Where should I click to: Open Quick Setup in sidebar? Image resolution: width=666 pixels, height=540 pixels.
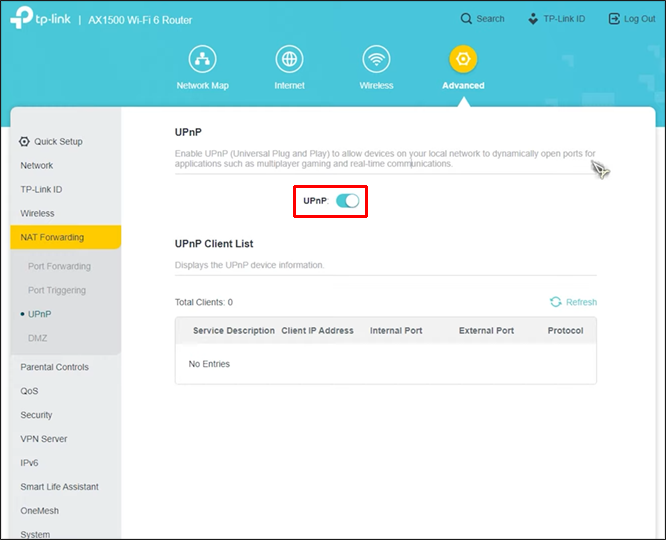pyautogui.click(x=58, y=141)
